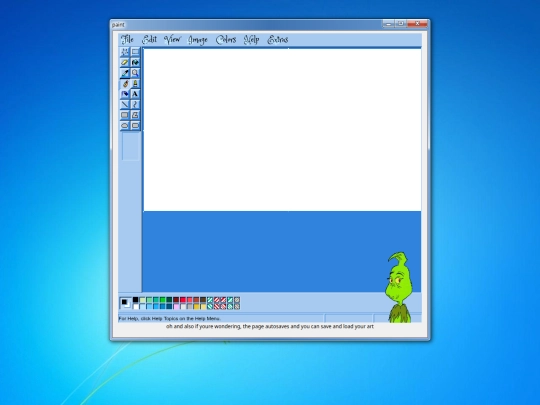Select the dark maroon red swatch
This screenshot has width=540, height=405.
(176, 300)
